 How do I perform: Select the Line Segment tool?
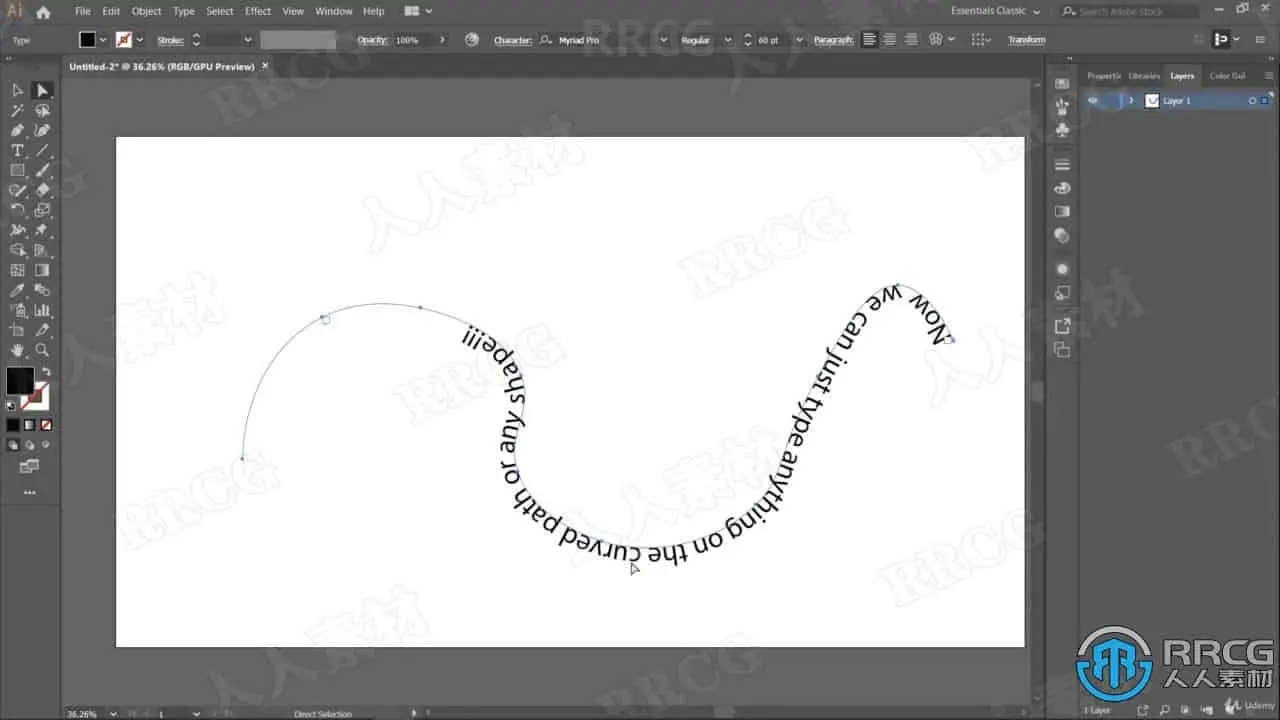(x=42, y=151)
